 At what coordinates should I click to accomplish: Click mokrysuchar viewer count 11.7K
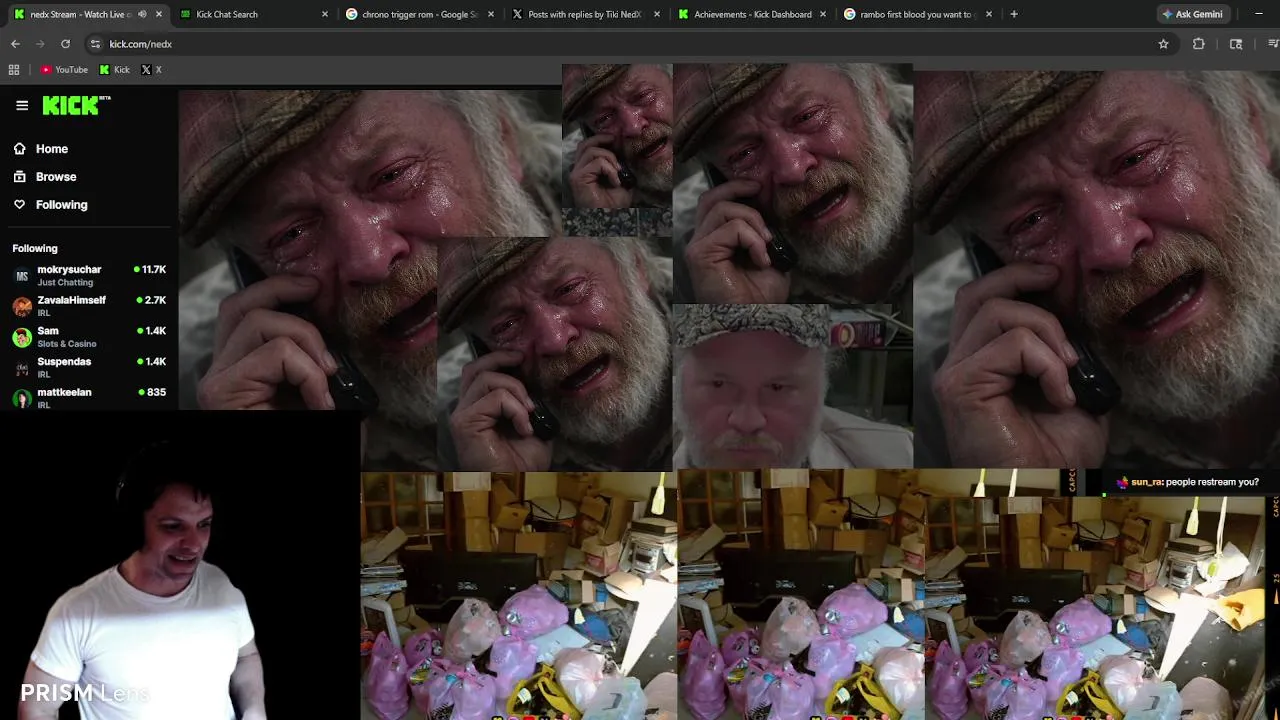[150, 269]
